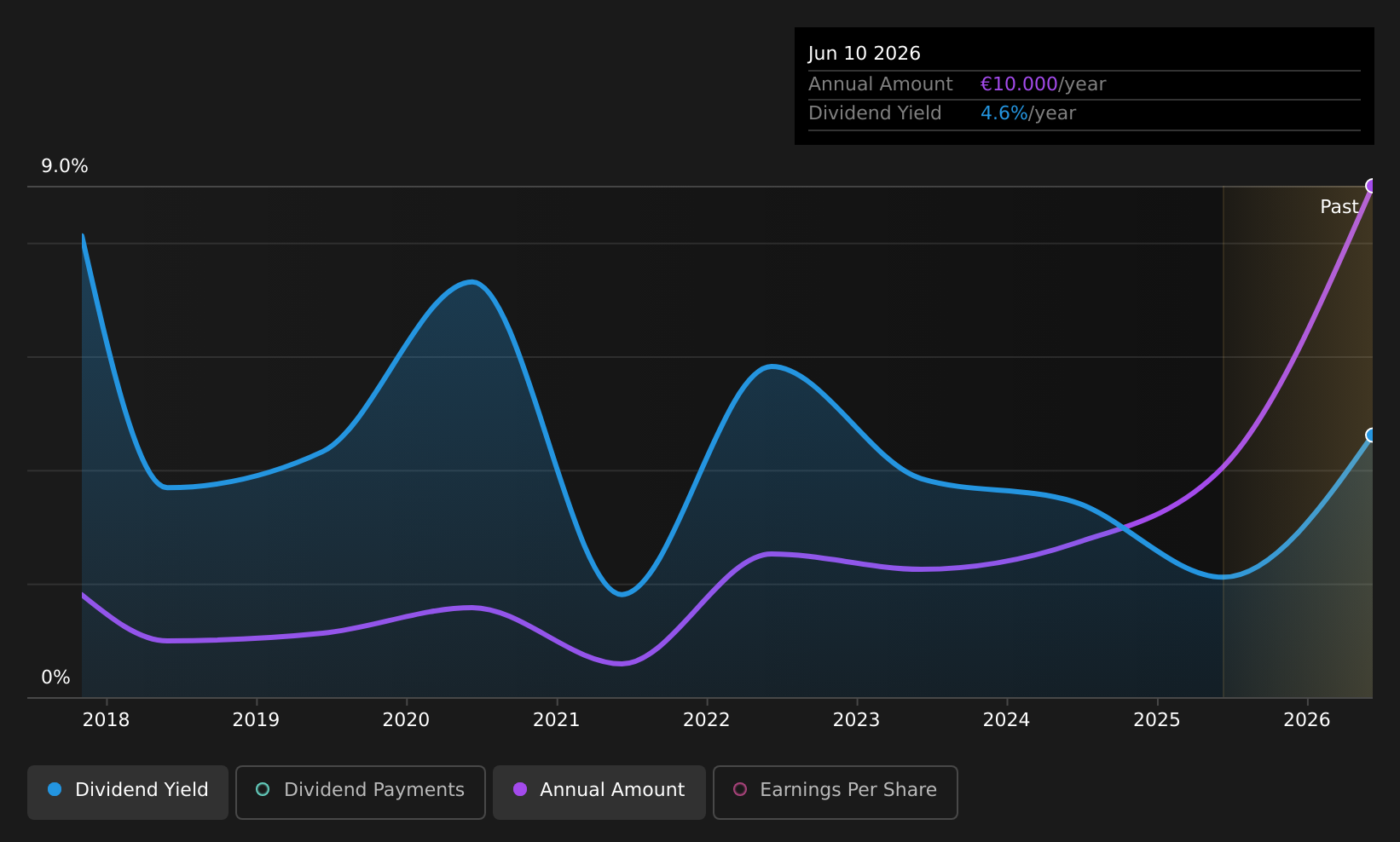Toggle the Annual Amount series

coord(599,792)
